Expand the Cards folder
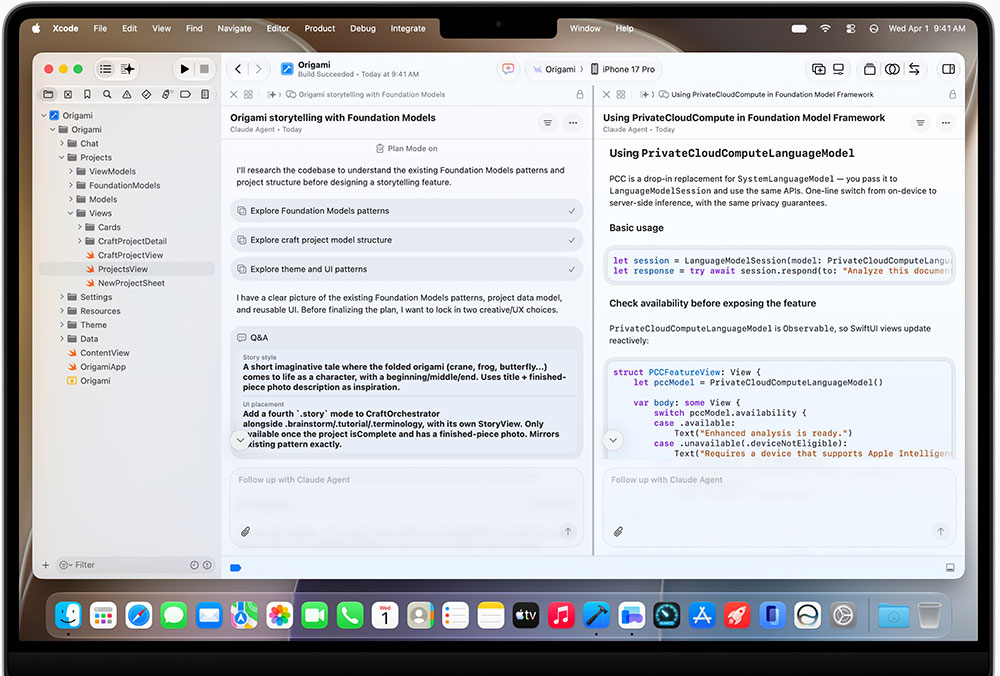 pos(80,227)
